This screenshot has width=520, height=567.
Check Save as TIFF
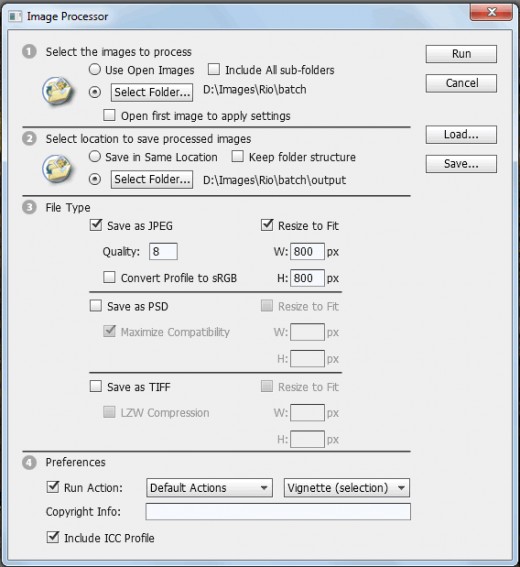[x=96, y=386]
